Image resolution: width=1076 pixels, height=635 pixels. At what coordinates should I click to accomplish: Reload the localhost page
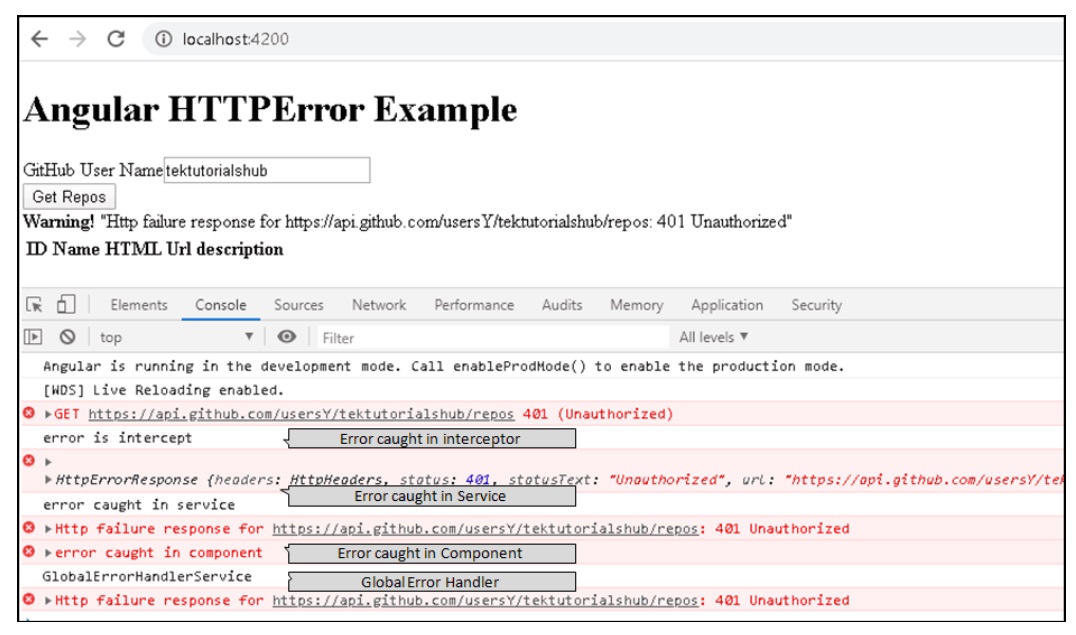[116, 39]
